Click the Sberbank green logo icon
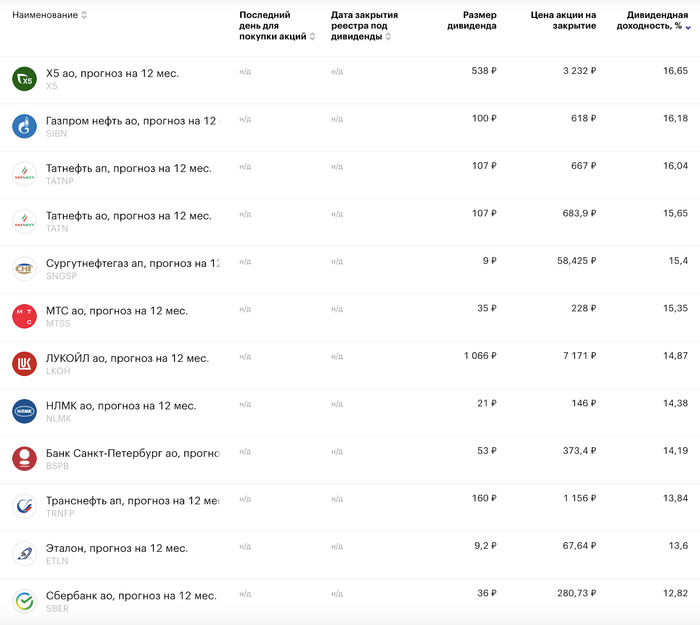 (24, 601)
